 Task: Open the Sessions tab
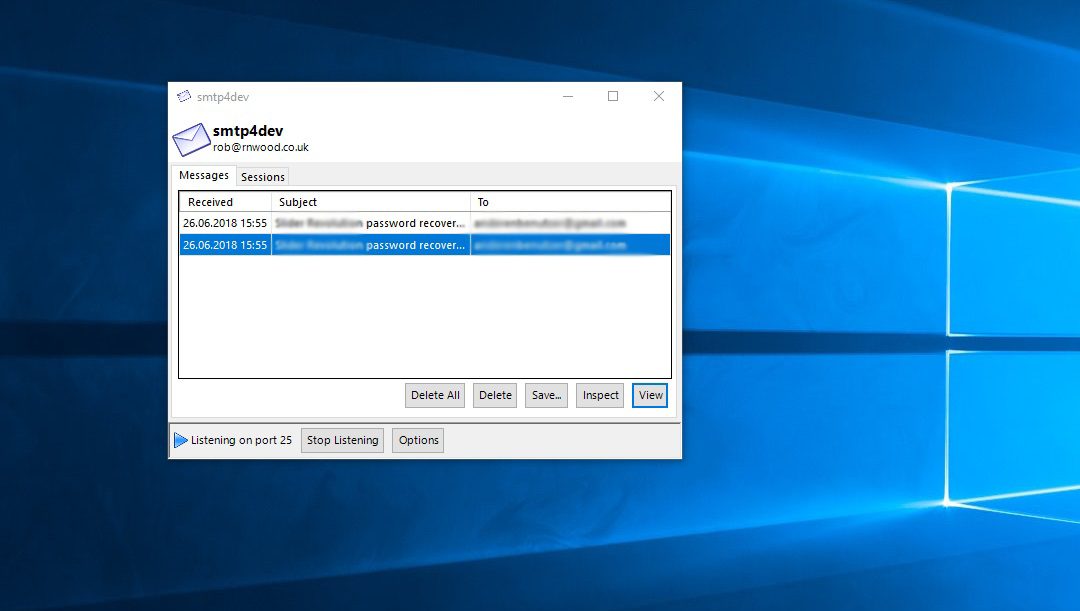coord(263,177)
